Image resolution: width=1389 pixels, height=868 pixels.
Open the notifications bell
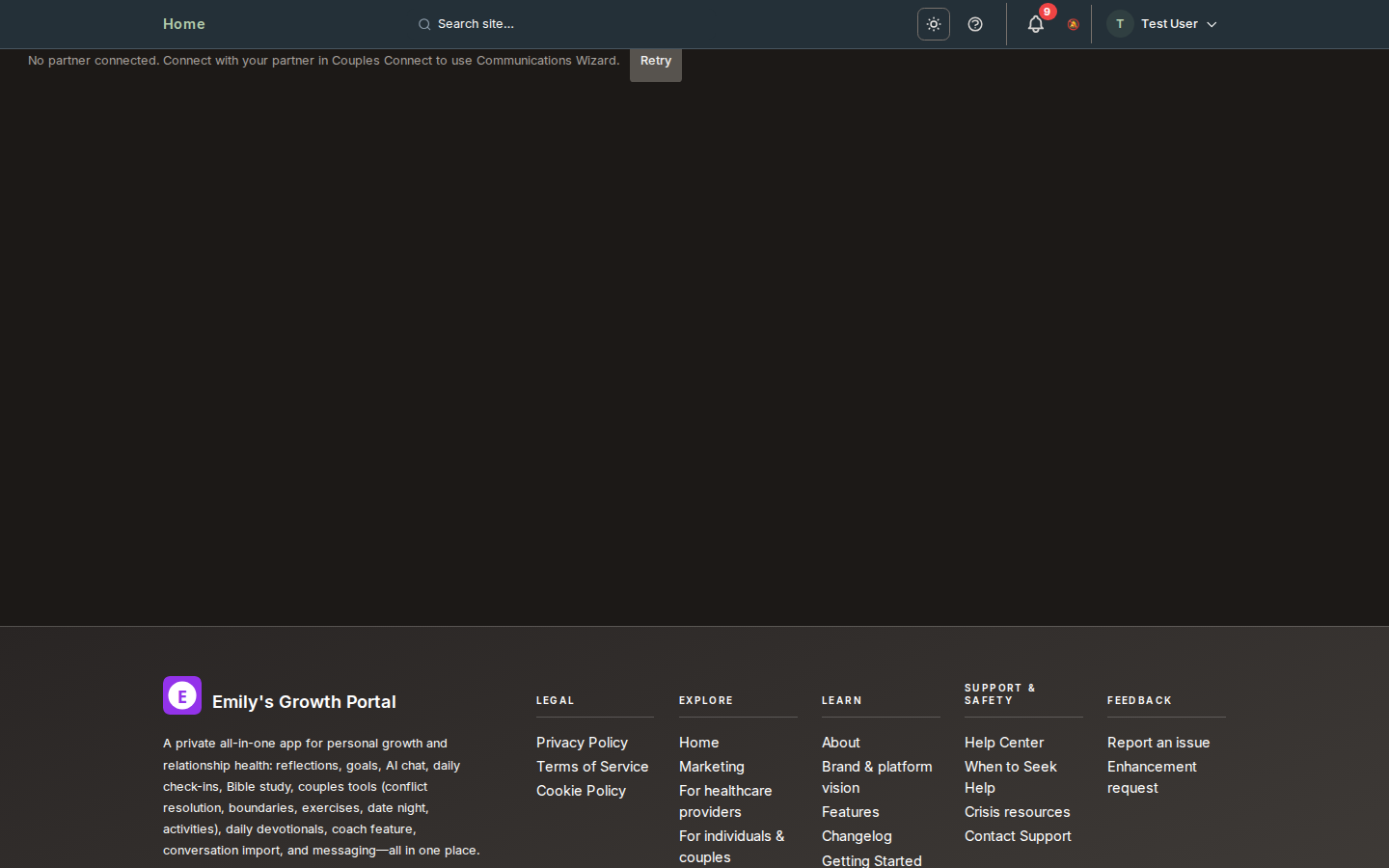coord(1035,24)
